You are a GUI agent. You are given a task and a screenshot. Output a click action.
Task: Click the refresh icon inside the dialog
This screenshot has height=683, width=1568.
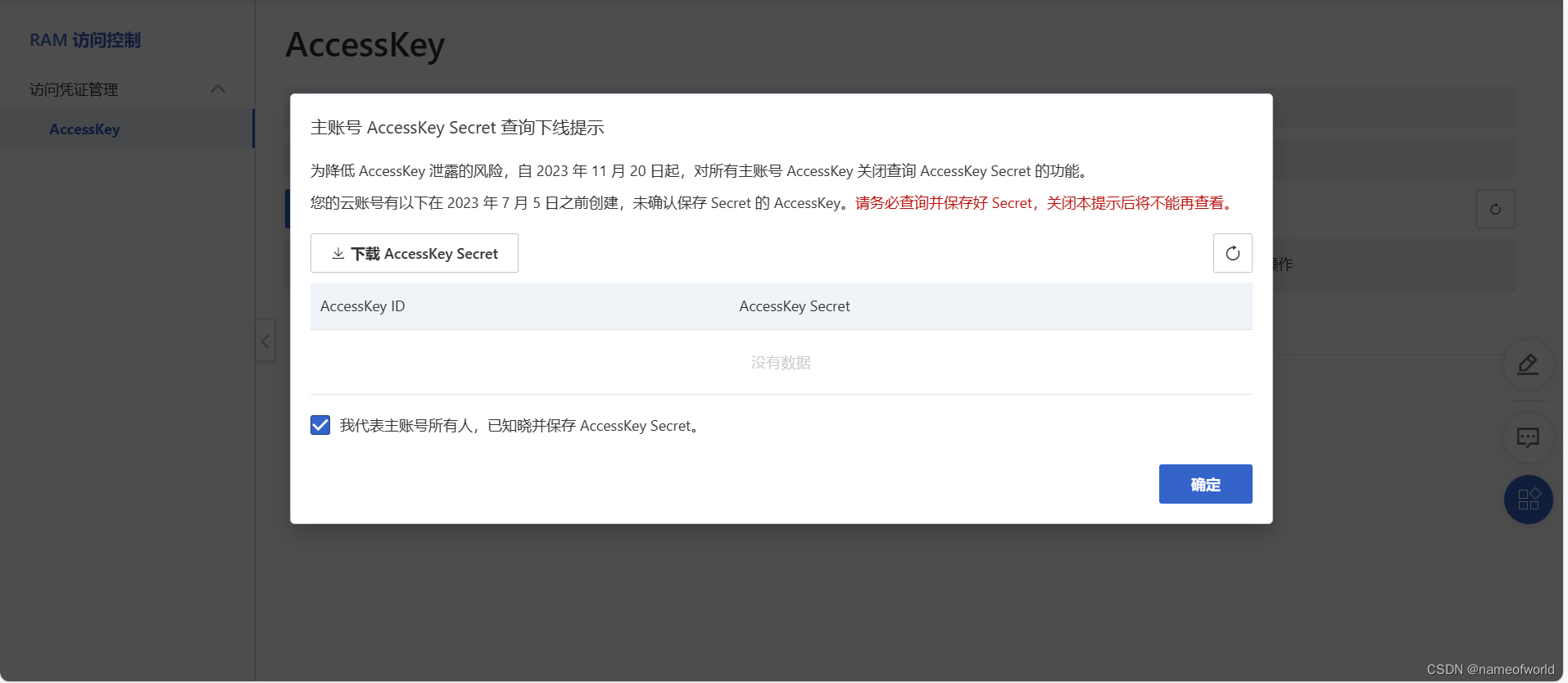[x=1232, y=253]
